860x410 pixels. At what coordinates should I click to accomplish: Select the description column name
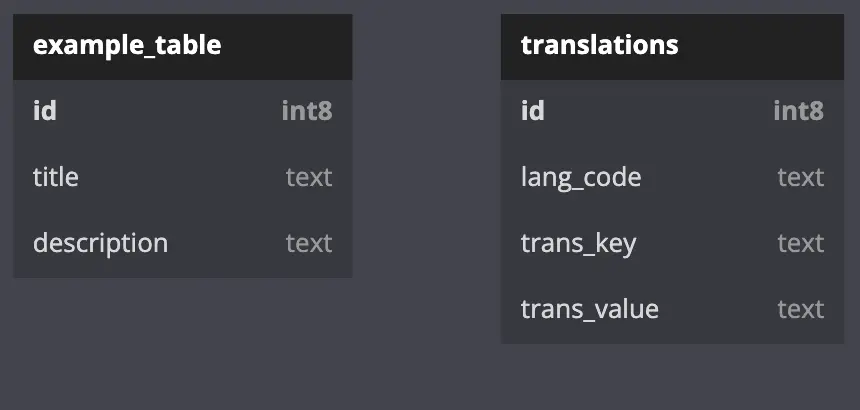[x=100, y=243]
